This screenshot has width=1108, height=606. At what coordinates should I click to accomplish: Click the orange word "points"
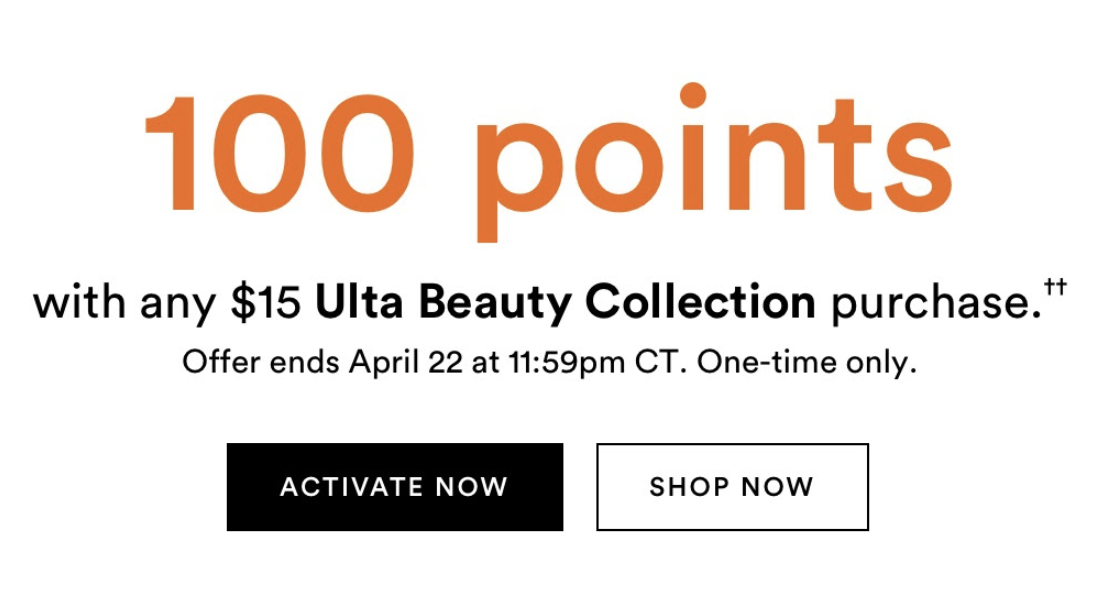(x=714, y=162)
